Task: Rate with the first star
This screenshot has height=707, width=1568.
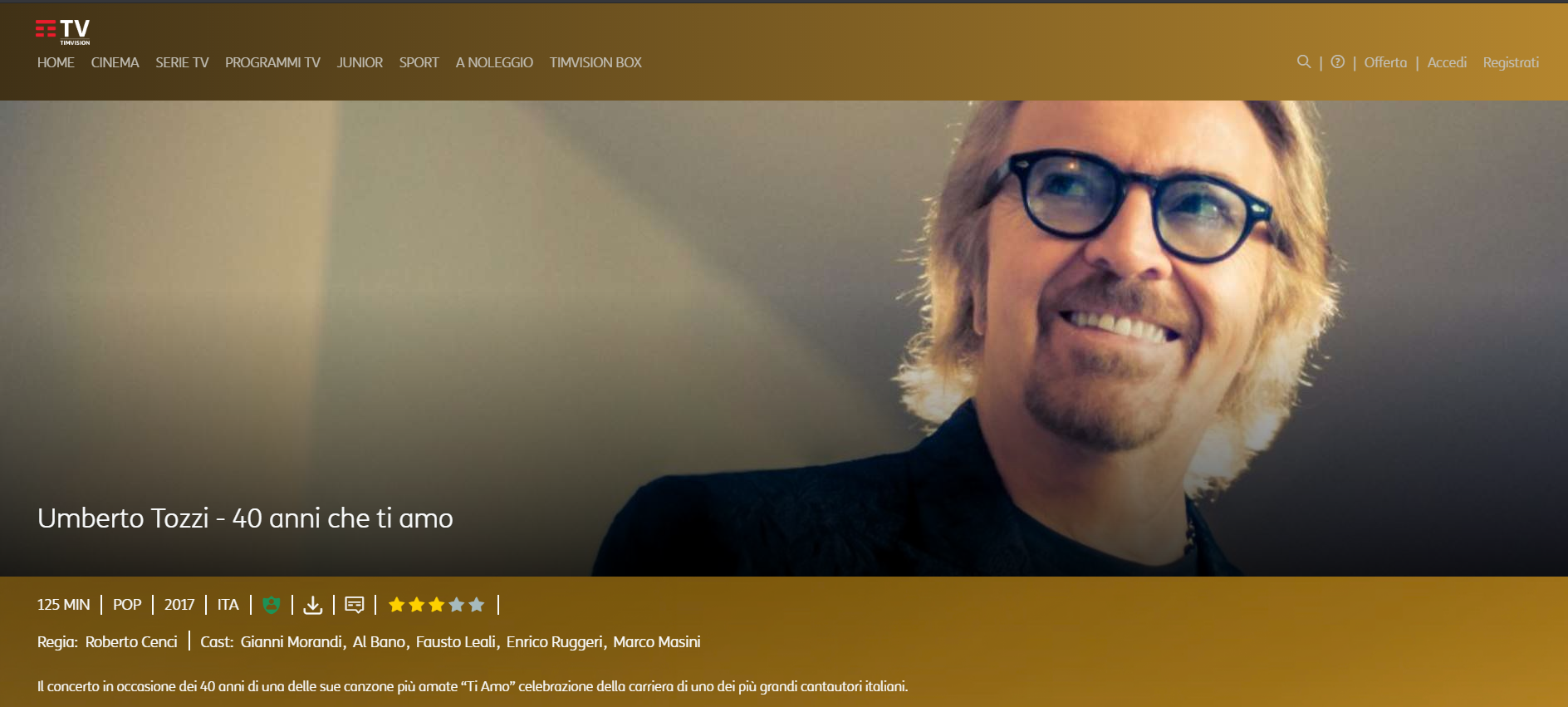Action: click(x=397, y=605)
